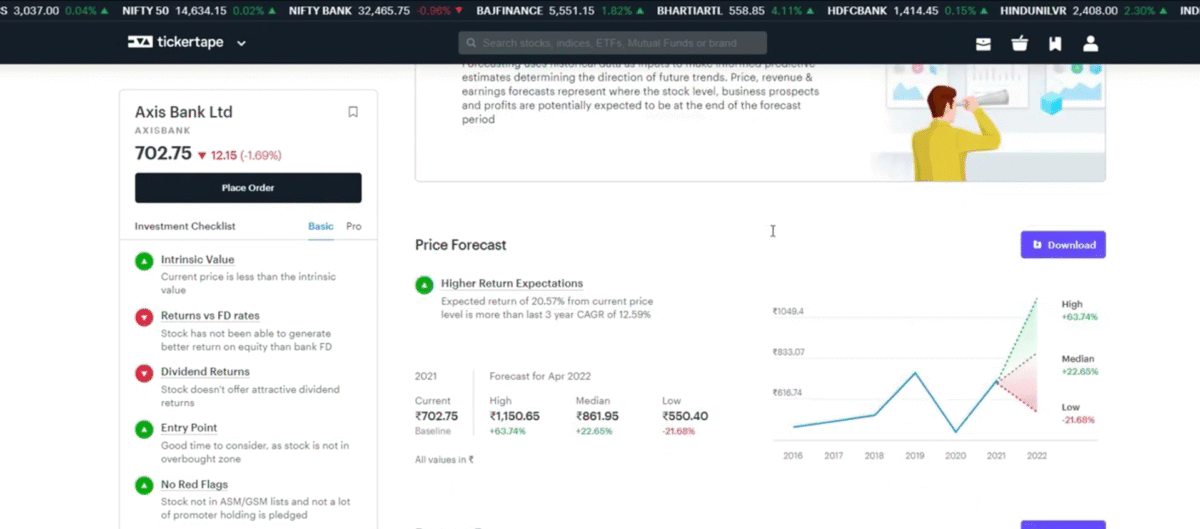Screen dimensions: 1200x529
Task: Open the Intrinsic Value checklist label
Action: [197, 260]
